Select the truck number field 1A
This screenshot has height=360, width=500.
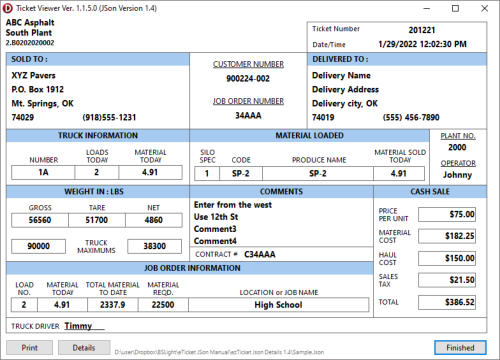43,172
